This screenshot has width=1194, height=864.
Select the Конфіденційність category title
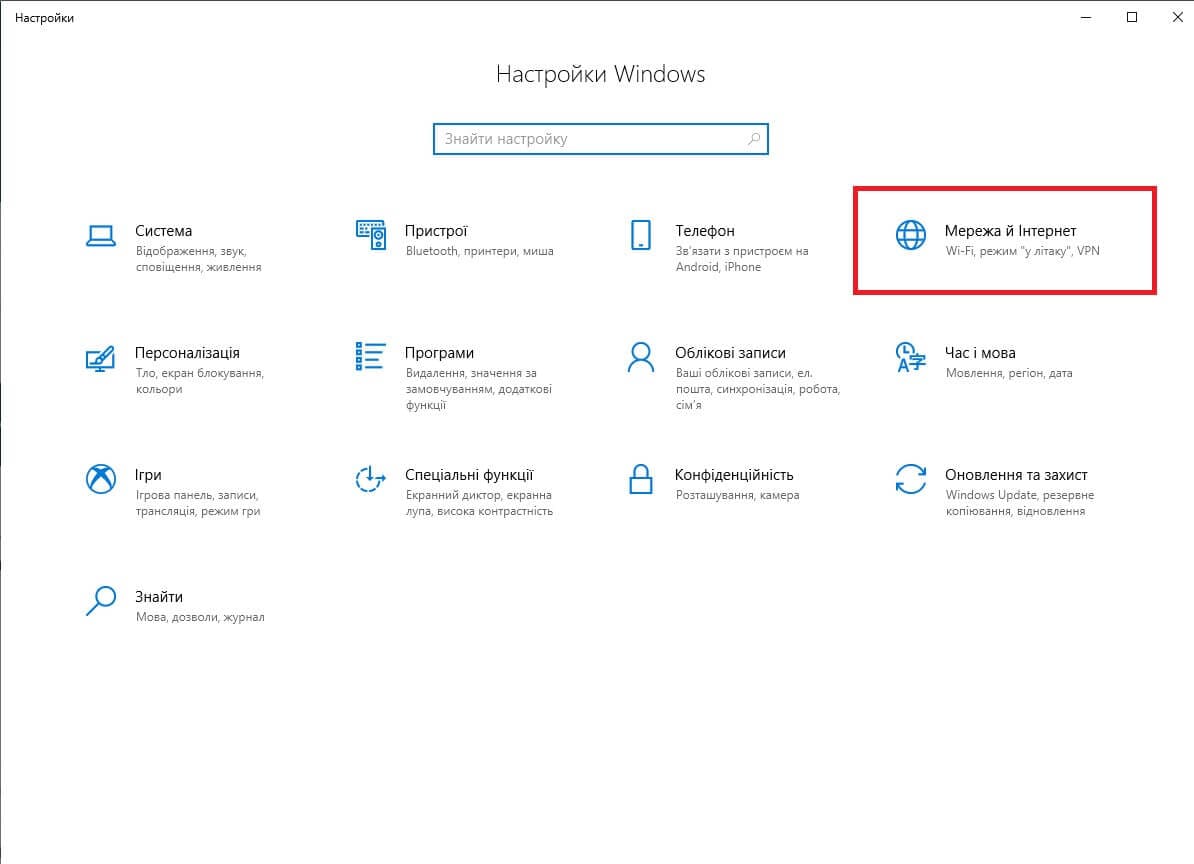click(734, 475)
